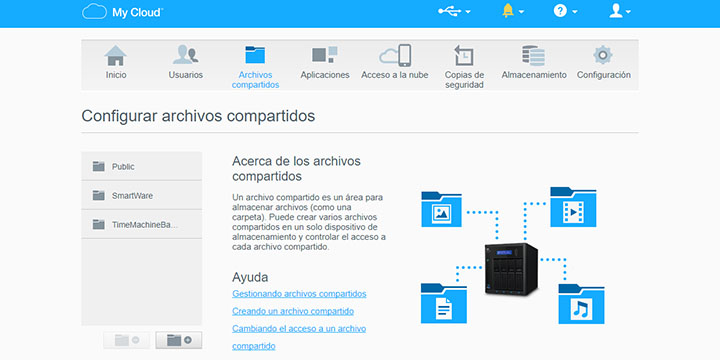Select the SmartWare share folder icon
This screenshot has width=720, height=360.
tap(98, 195)
